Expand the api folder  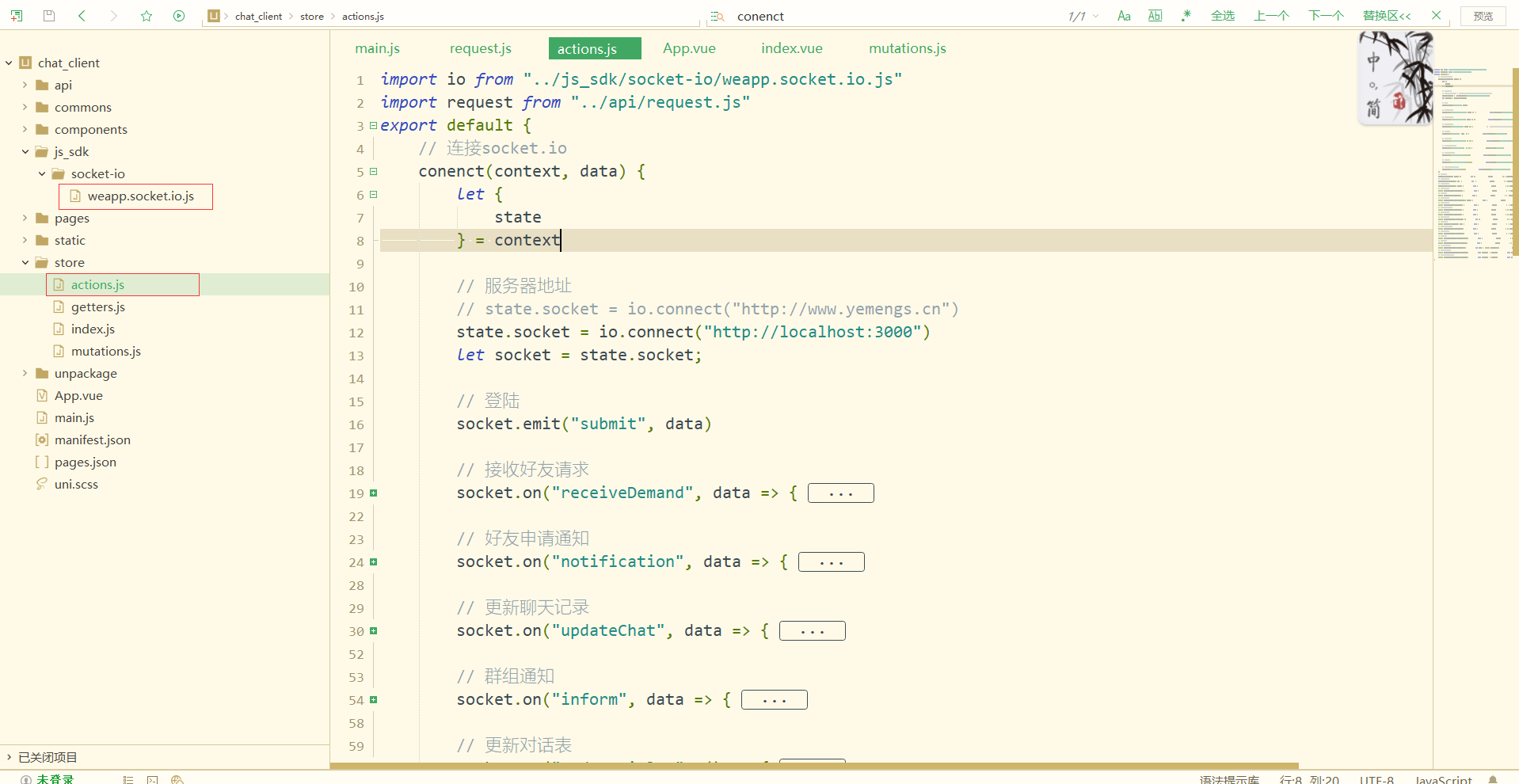25,85
